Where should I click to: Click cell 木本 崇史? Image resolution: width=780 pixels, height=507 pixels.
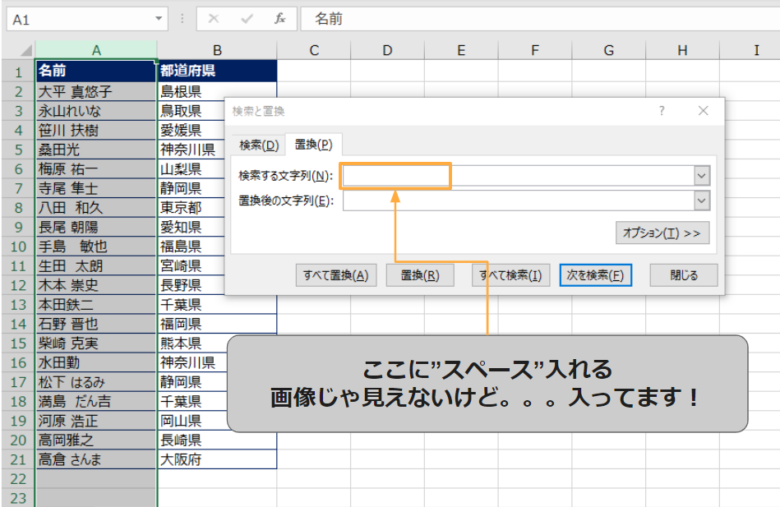pos(96,285)
